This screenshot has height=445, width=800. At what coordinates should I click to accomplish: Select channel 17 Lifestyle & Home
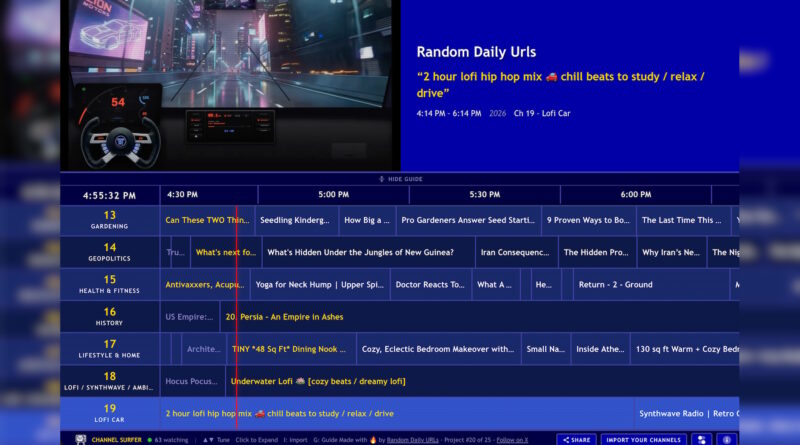pyautogui.click(x=110, y=349)
